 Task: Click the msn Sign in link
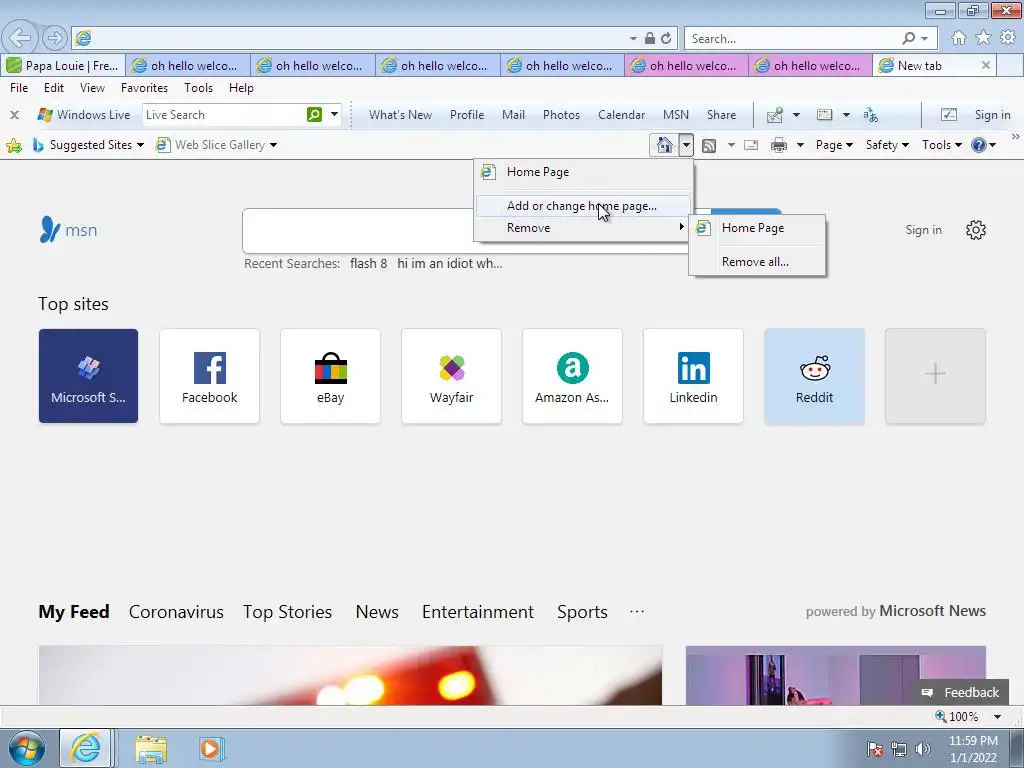[923, 230]
